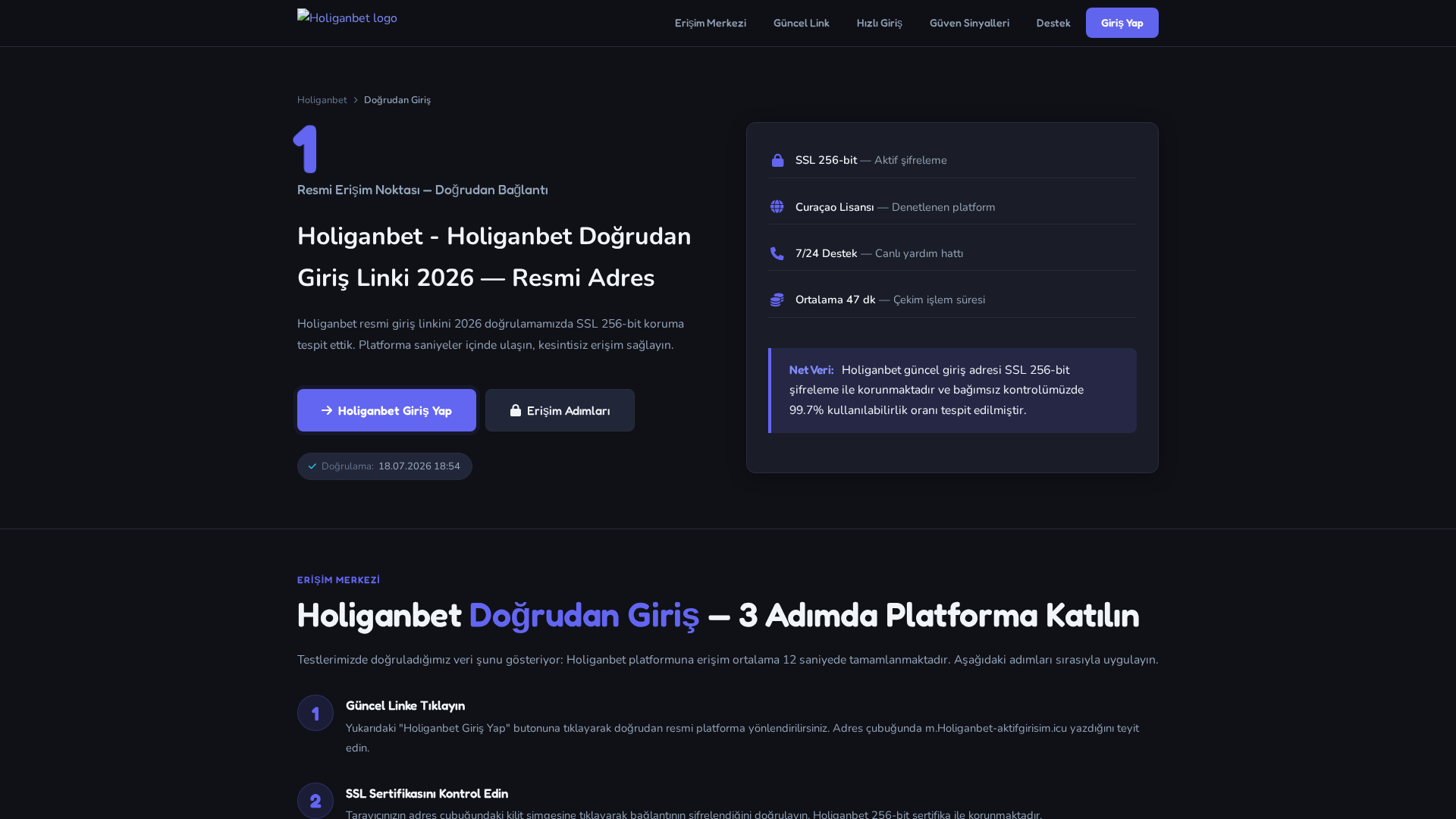Viewport: 1456px width, 819px height.
Task: Open Hızlı Giriş nav item
Action: (880, 23)
